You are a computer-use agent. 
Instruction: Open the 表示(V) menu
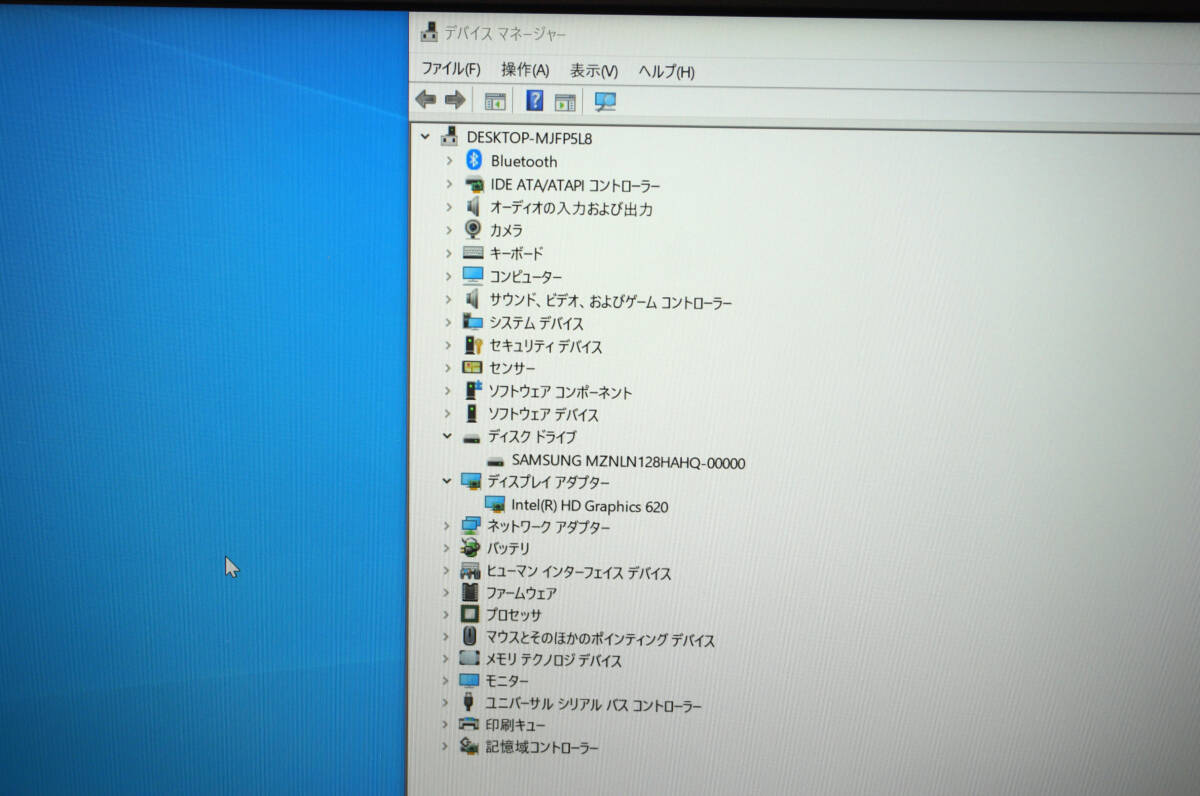(594, 71)
